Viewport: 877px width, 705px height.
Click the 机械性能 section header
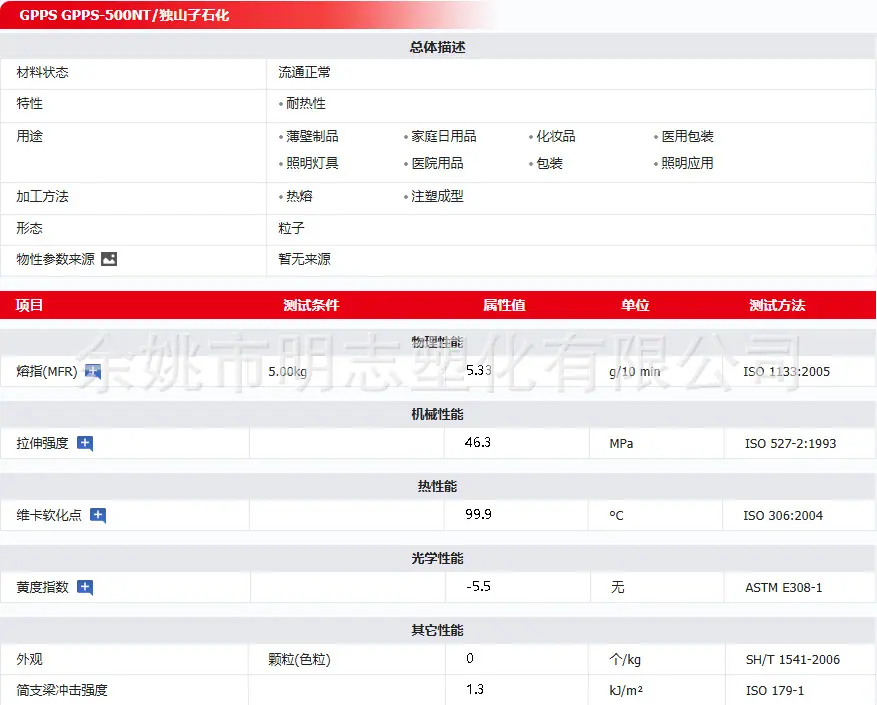coord(437,415)
